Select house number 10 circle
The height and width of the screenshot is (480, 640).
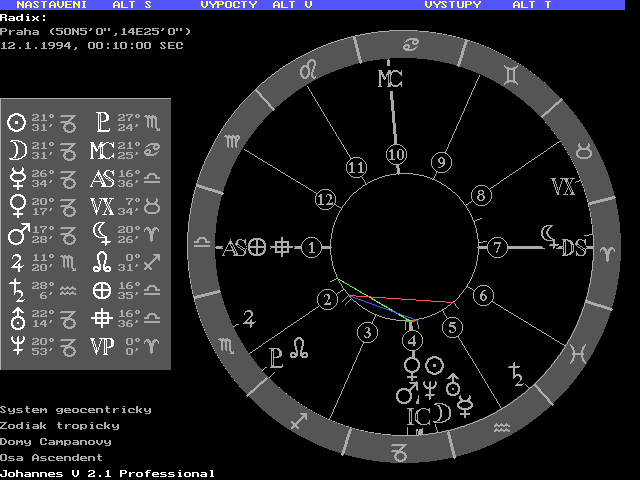396,154
